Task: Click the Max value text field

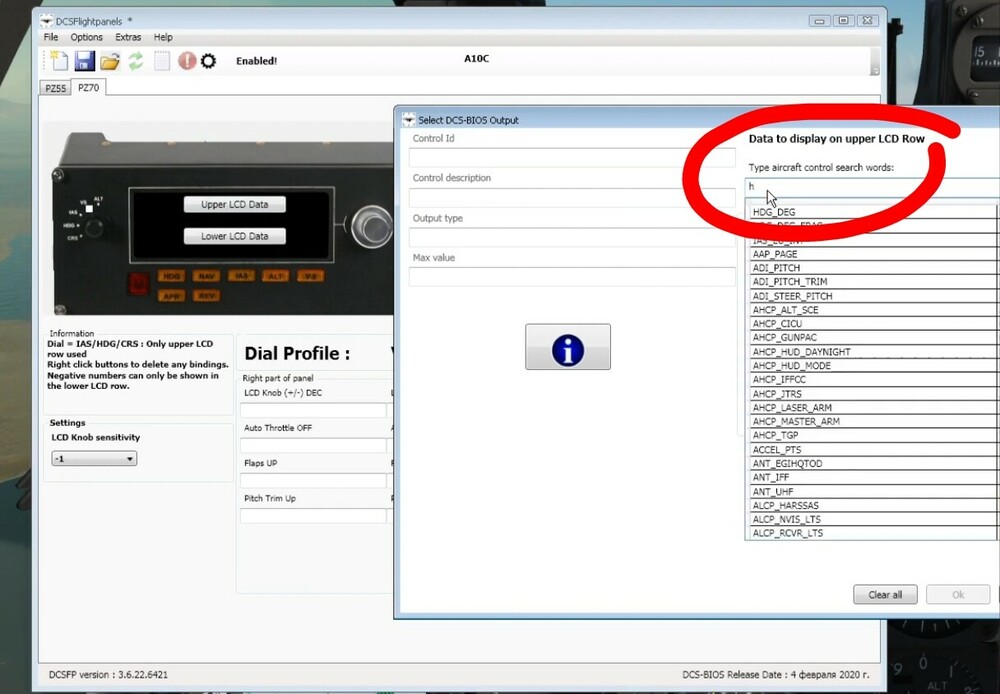Action: 572,277
